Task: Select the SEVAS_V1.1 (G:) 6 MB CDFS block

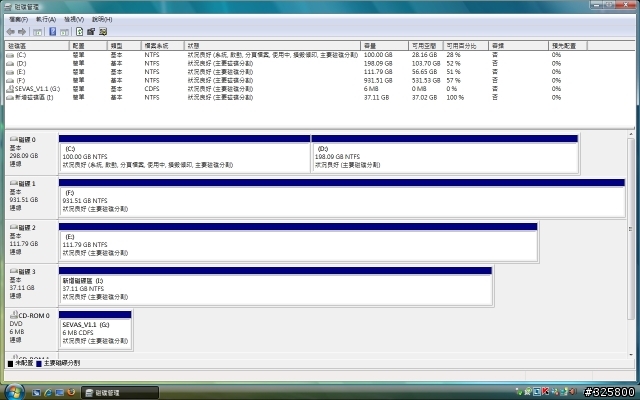Action: click(95, 331)
